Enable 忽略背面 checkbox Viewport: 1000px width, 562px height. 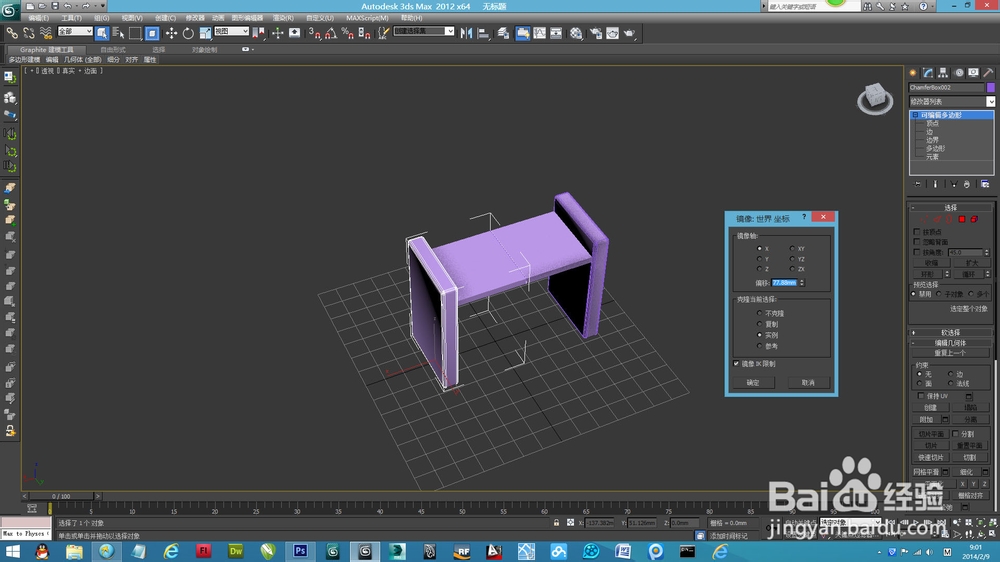pos(917,242)
